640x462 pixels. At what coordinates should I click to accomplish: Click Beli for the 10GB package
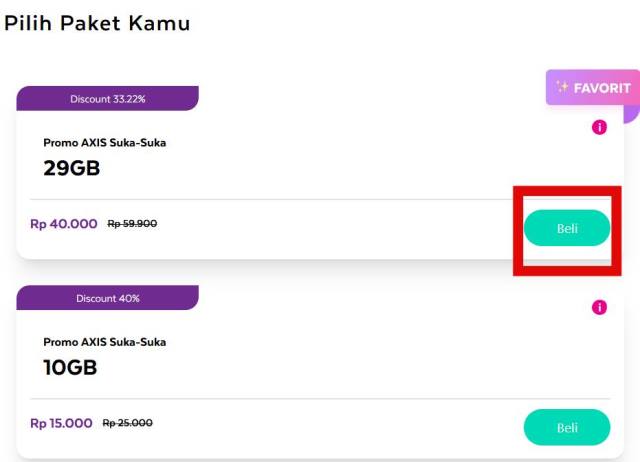click(567, 427)
